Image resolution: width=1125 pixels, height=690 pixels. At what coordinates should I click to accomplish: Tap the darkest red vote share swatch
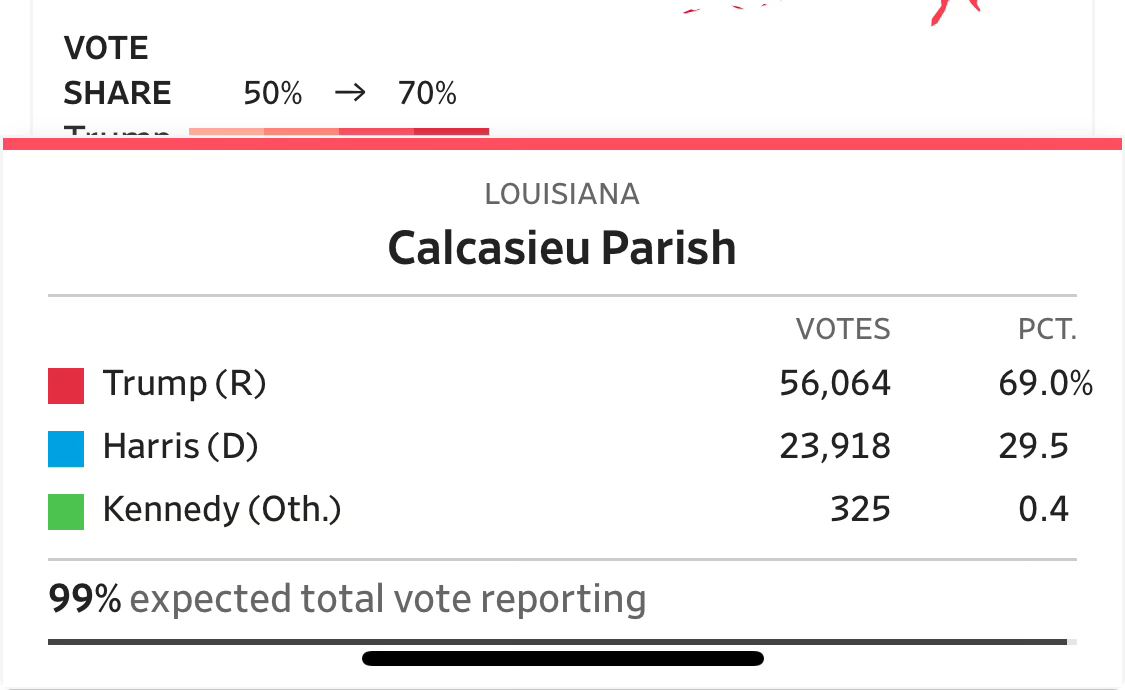451,131
